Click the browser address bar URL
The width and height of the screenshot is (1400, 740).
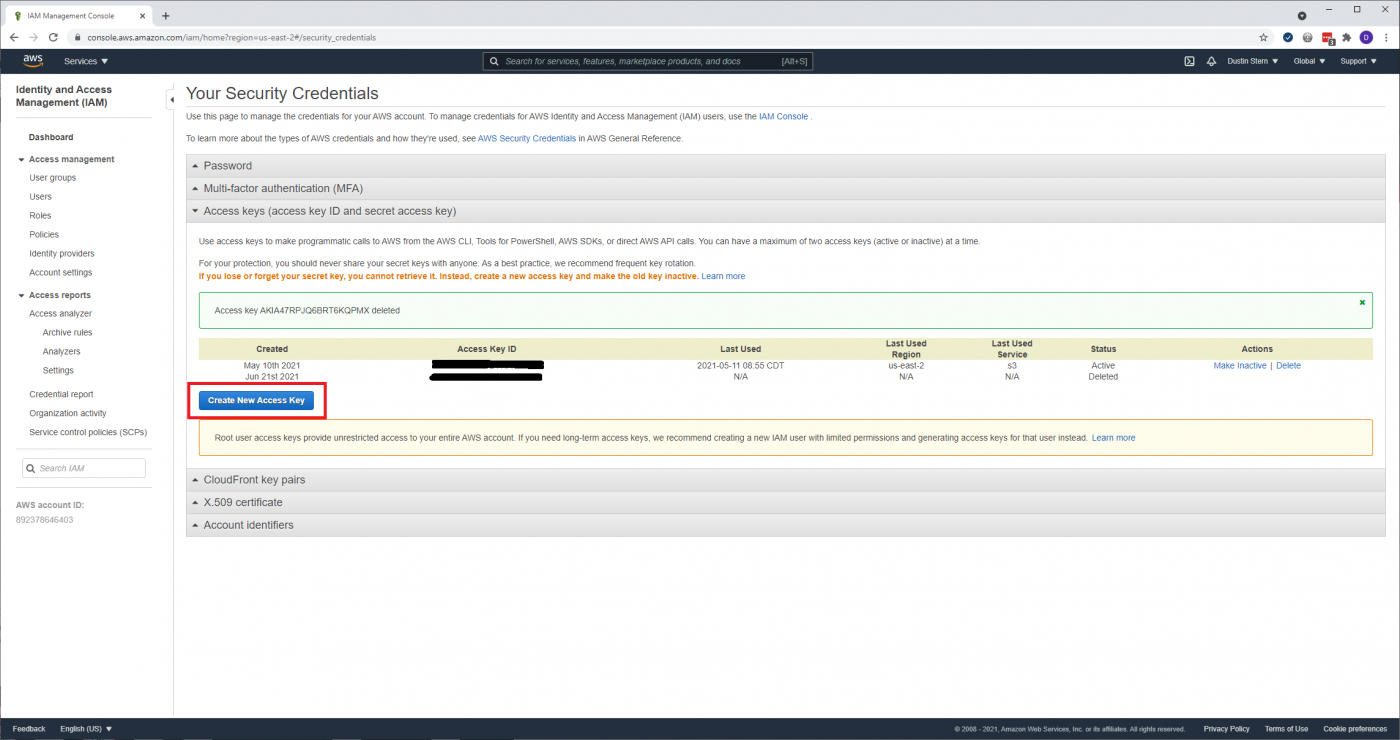[231, 37]
